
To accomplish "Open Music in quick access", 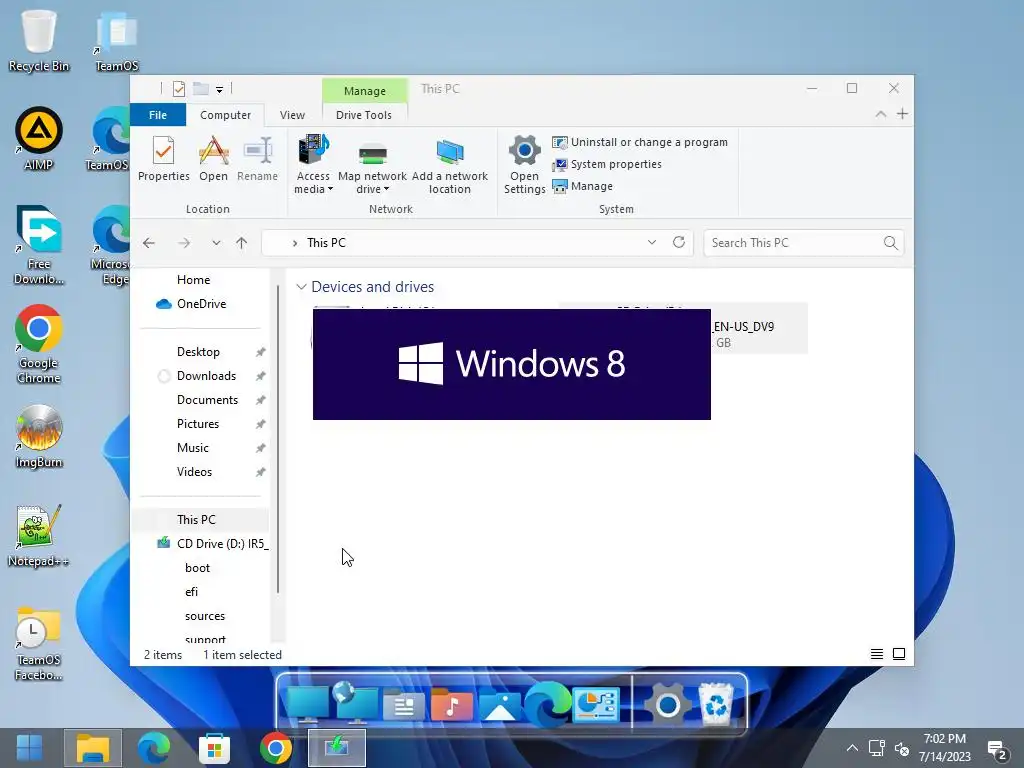I will point(193,448).
